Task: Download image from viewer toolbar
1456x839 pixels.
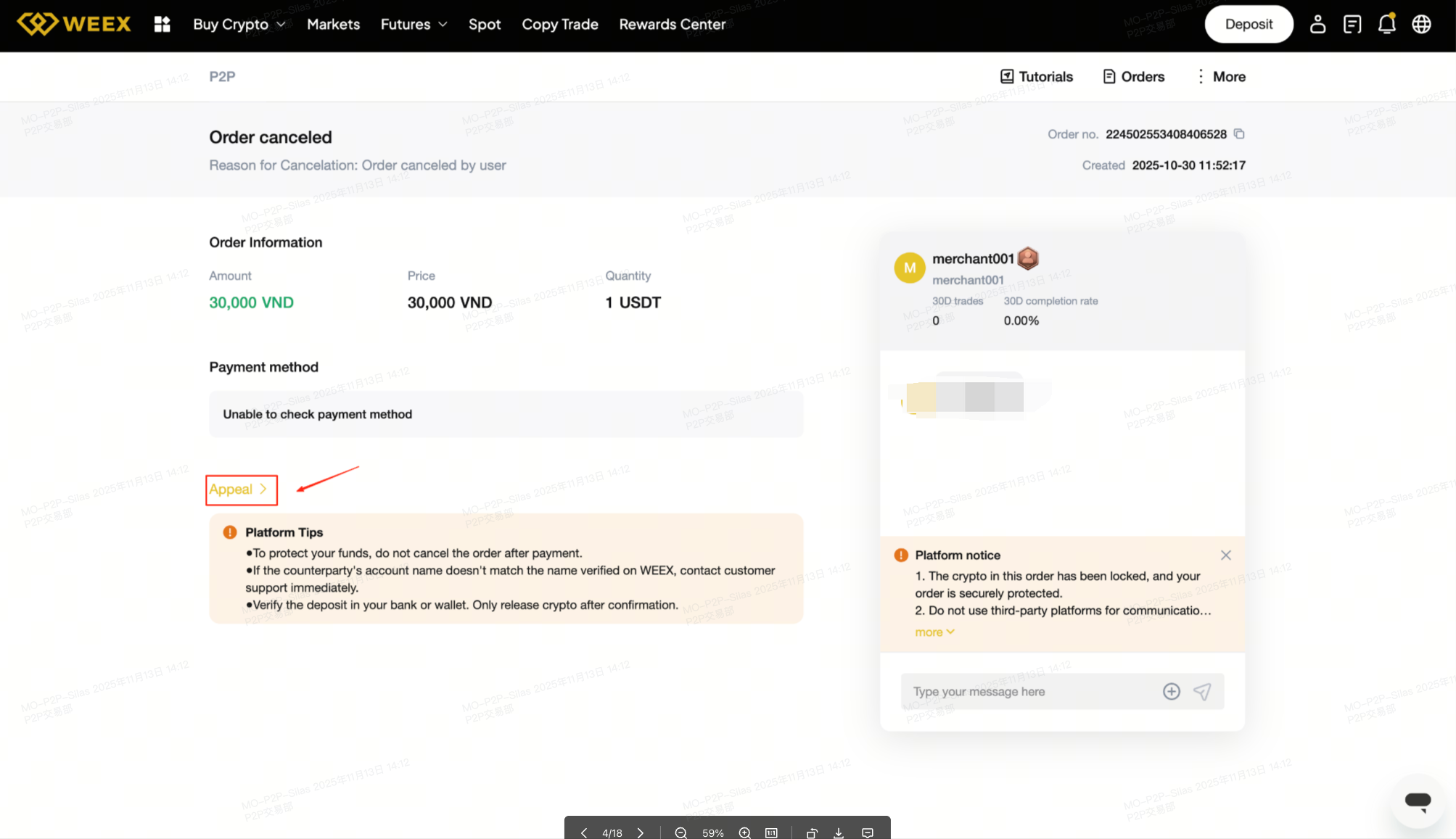Action: pyautogui.click(x=839, y=832)
